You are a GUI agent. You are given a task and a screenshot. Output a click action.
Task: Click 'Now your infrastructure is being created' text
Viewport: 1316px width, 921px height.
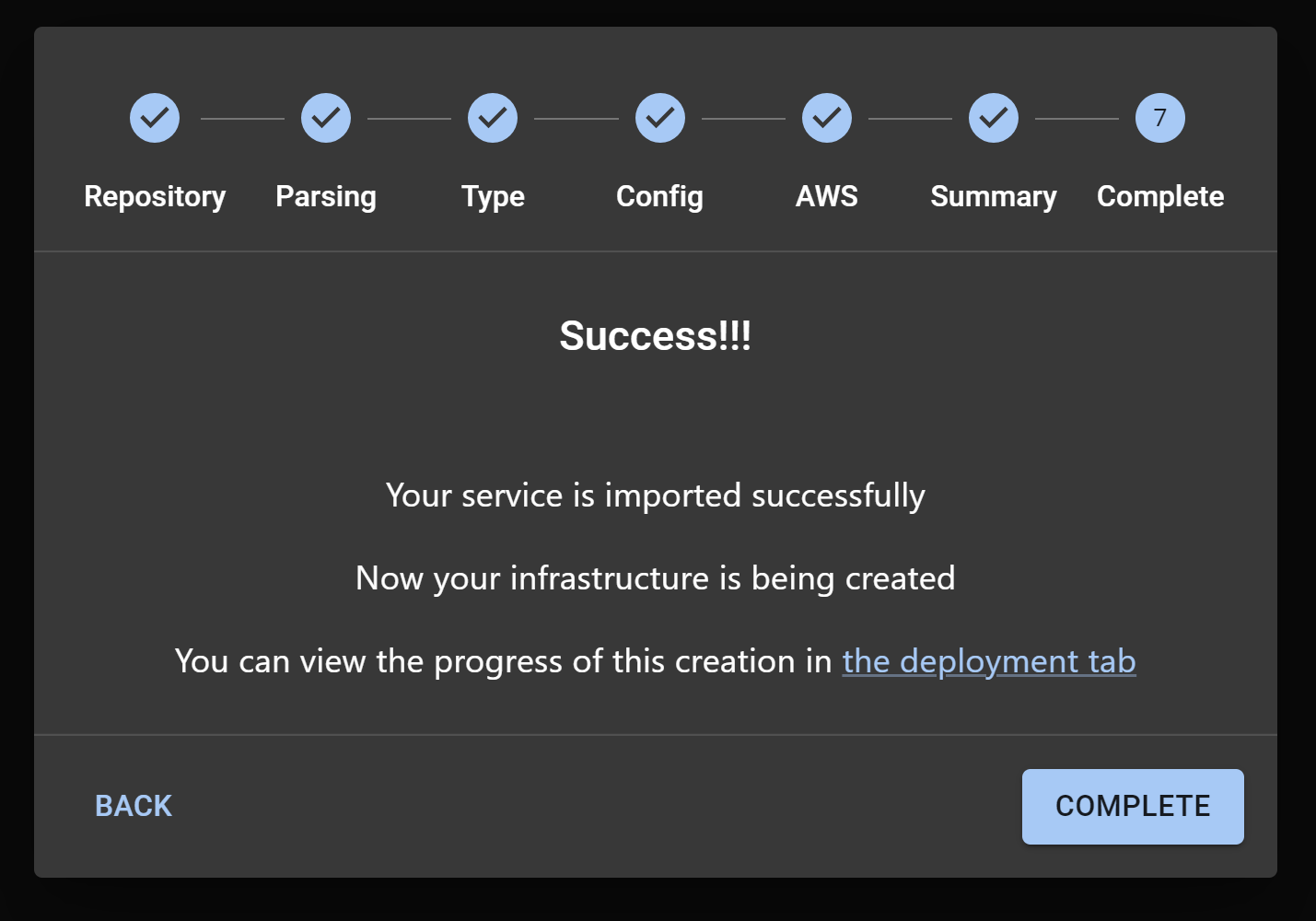[656, 578]
